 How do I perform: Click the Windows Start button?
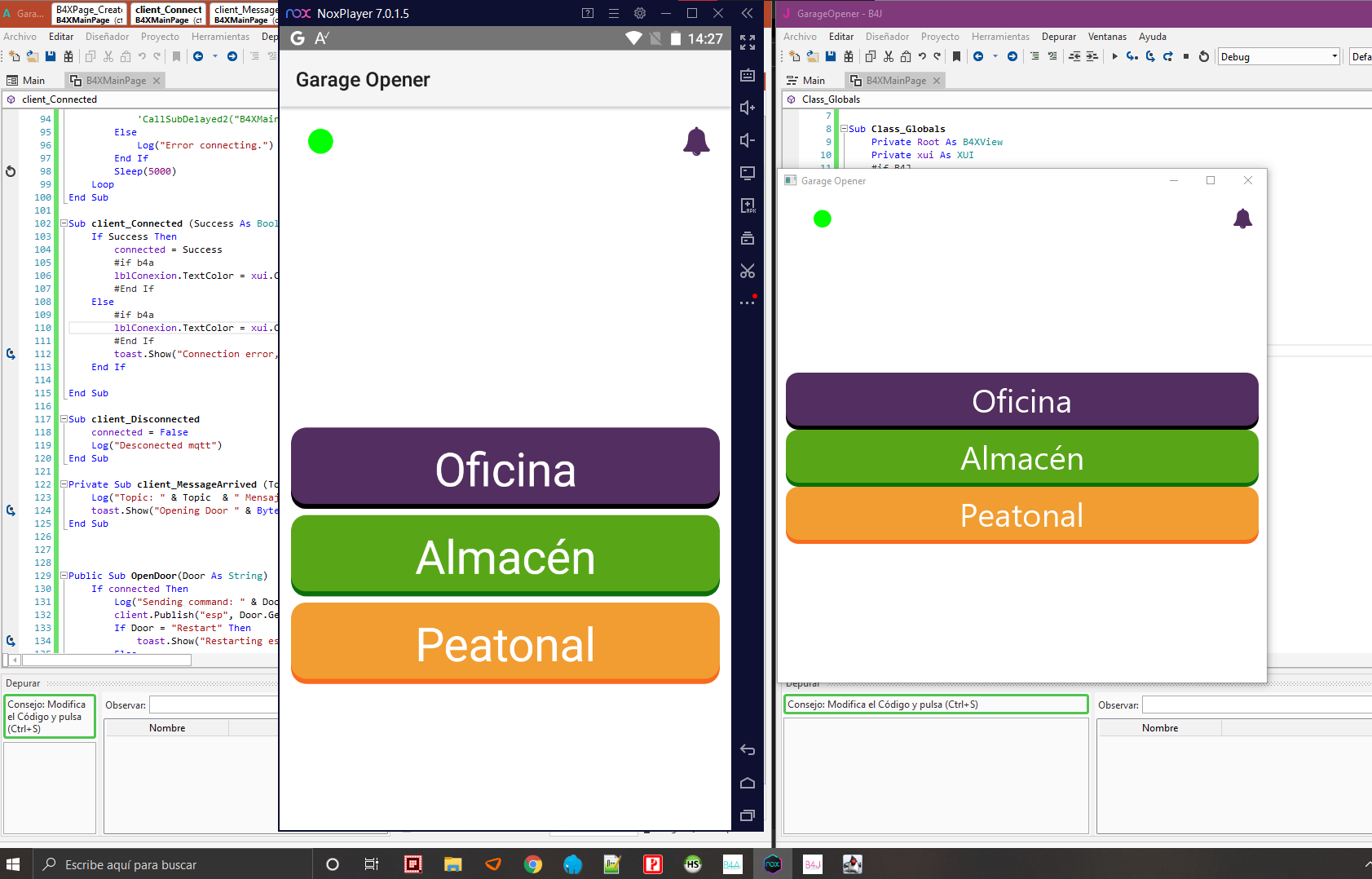(x=13, y=864)
